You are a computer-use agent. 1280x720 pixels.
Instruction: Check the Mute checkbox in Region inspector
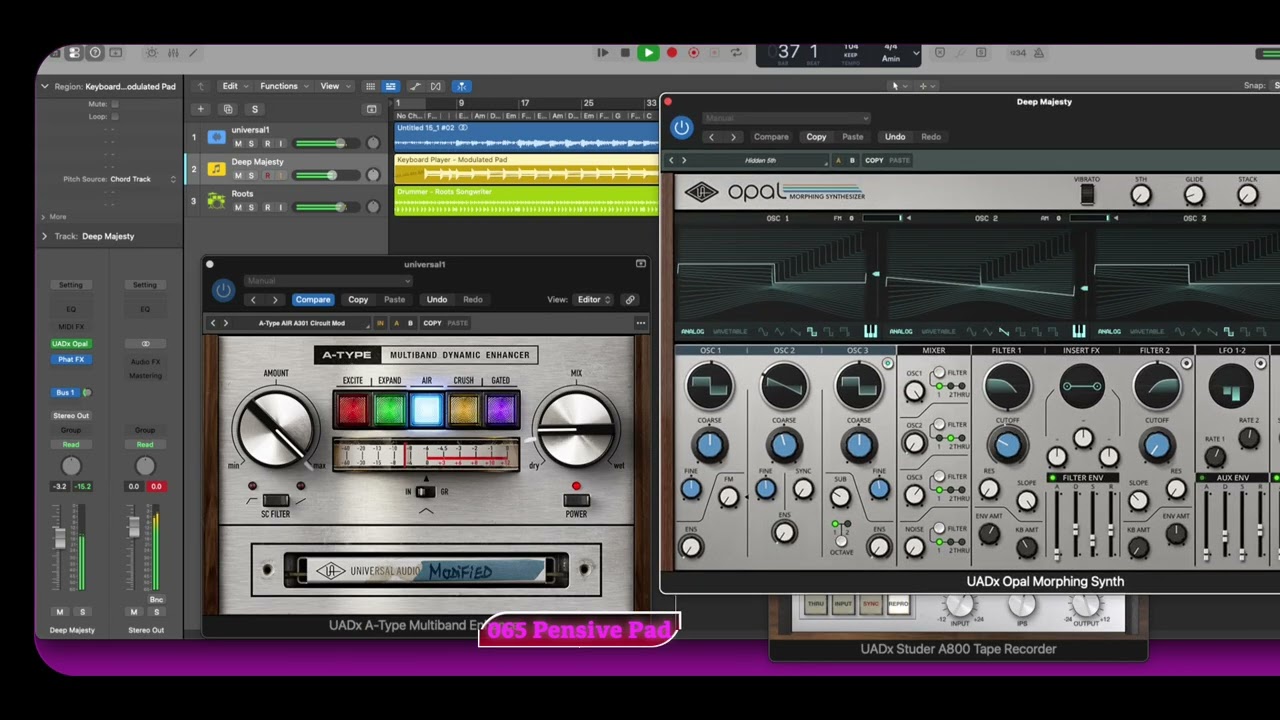pos(115,103)
